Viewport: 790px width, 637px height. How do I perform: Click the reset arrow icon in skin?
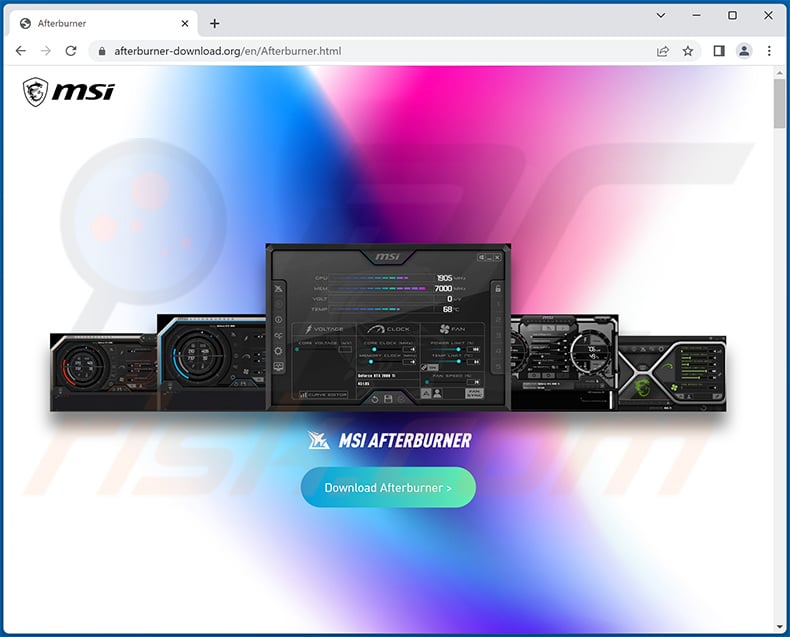tap(375, 399)
